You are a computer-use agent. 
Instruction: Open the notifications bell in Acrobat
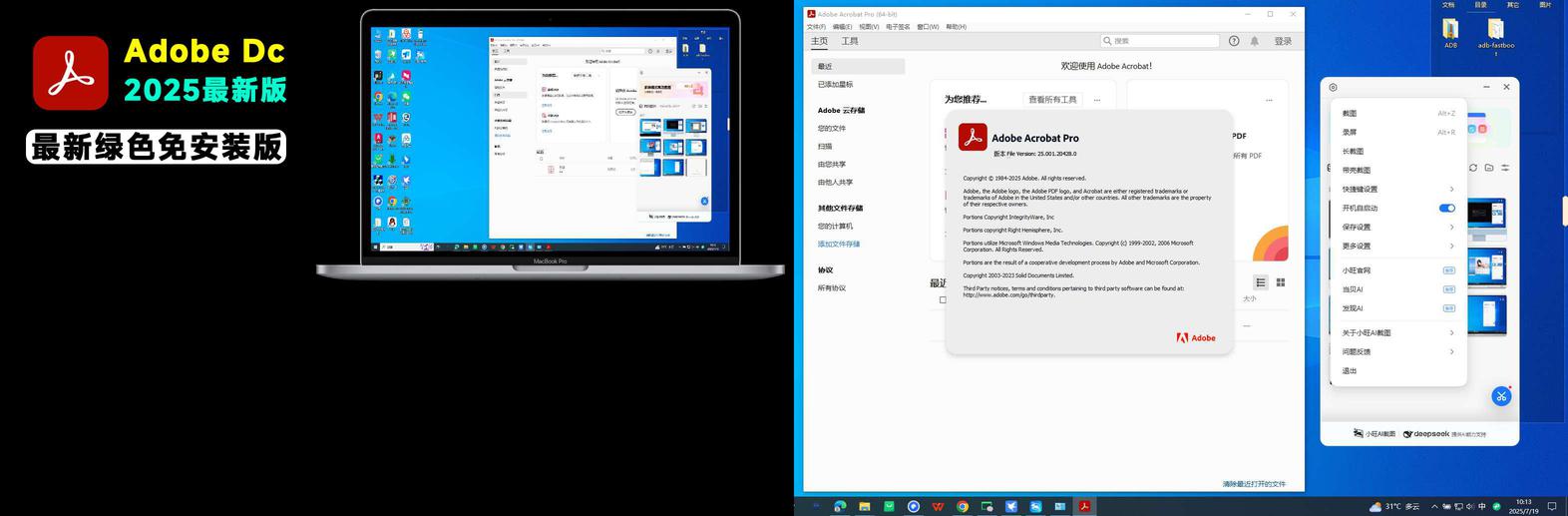[1255, 41]
